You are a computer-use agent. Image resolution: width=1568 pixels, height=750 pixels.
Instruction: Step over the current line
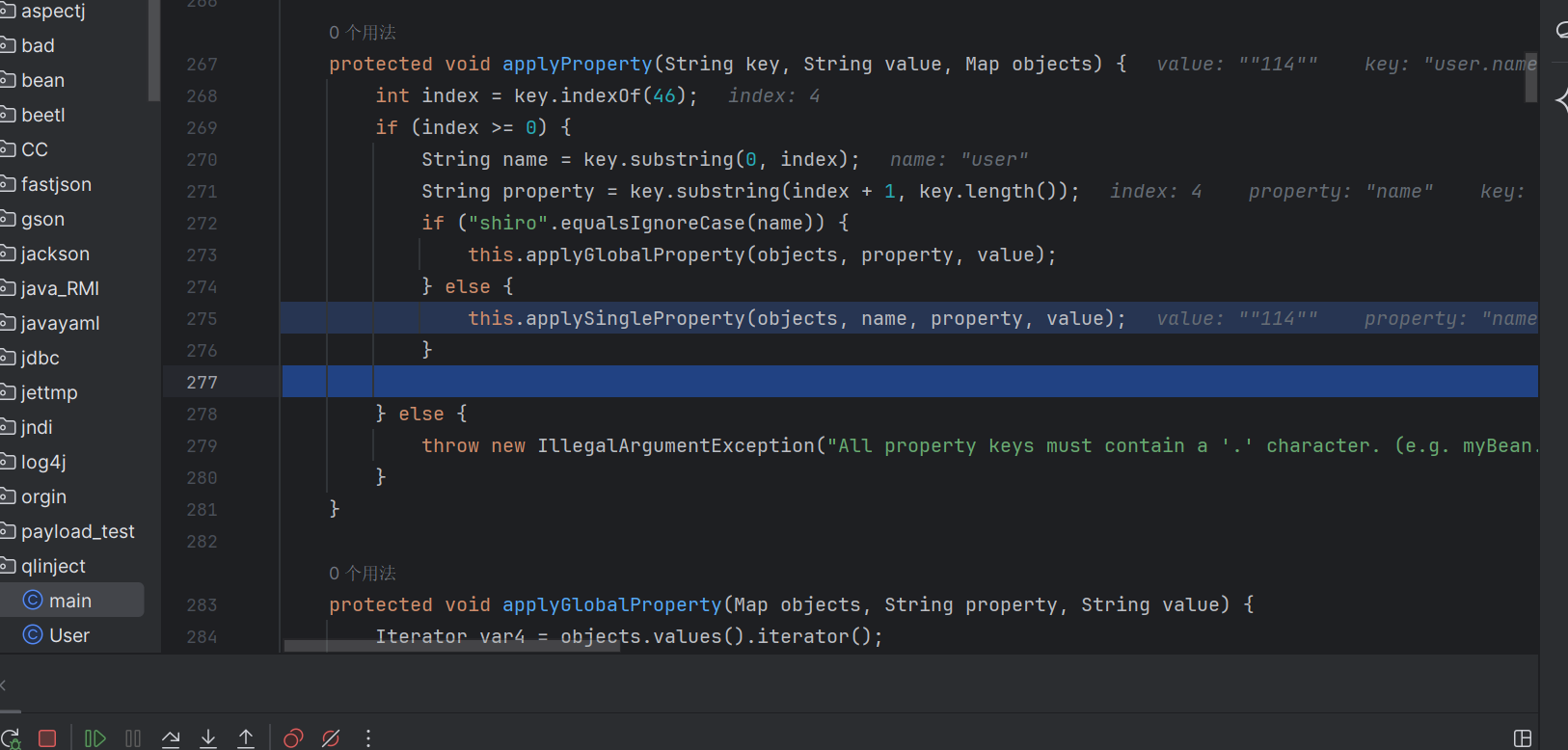pyautogui.click(x=171, y=738)
